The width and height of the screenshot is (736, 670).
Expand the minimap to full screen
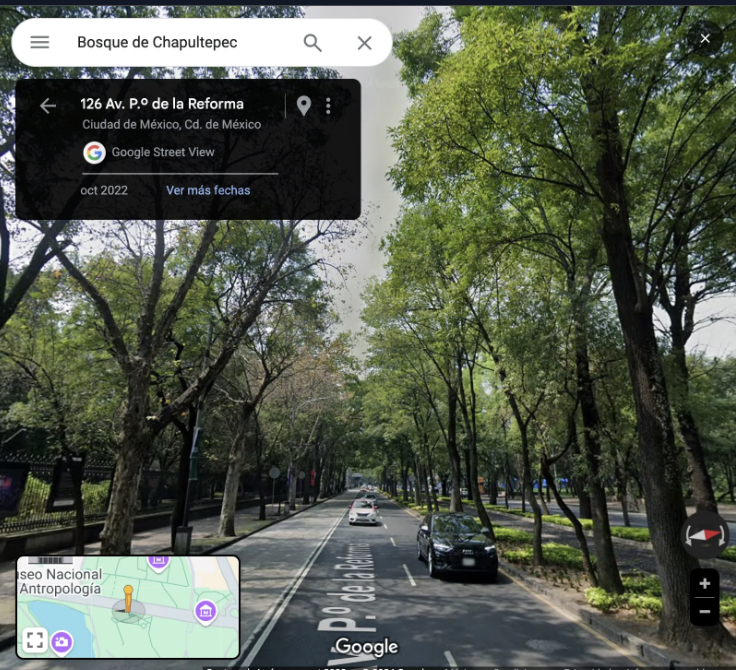click(x=35, y=640)
